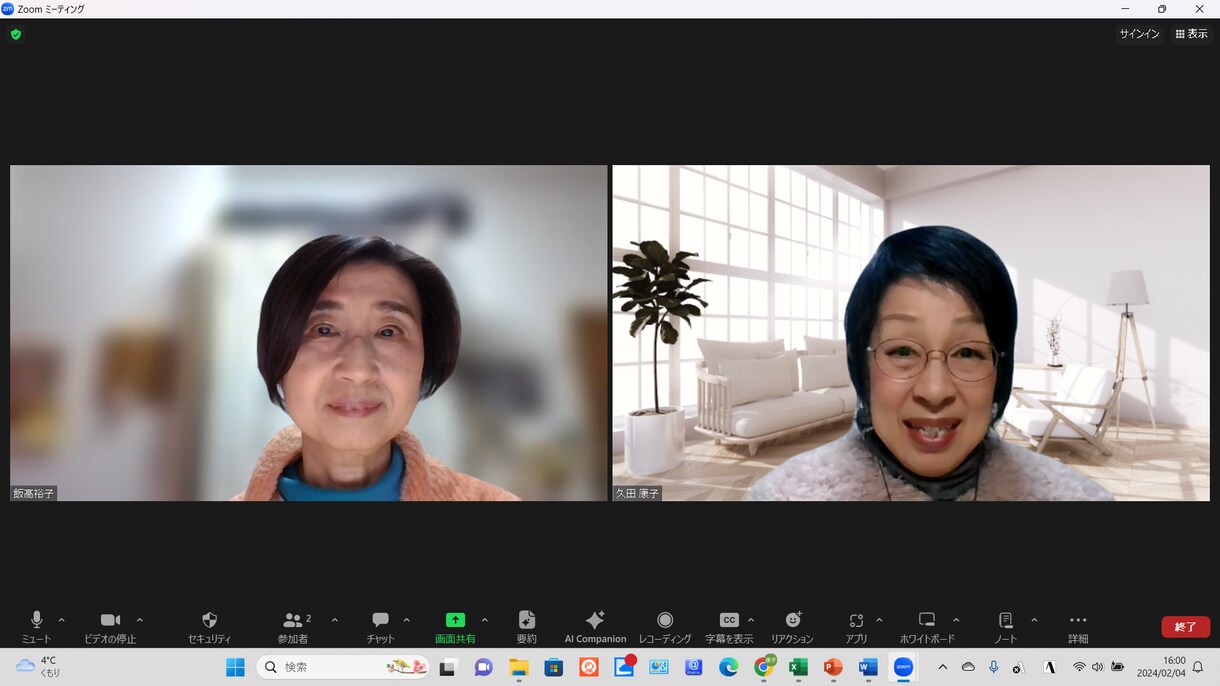Expand whiteboard options arrow beside ホワイトボード

coord(957,620)
